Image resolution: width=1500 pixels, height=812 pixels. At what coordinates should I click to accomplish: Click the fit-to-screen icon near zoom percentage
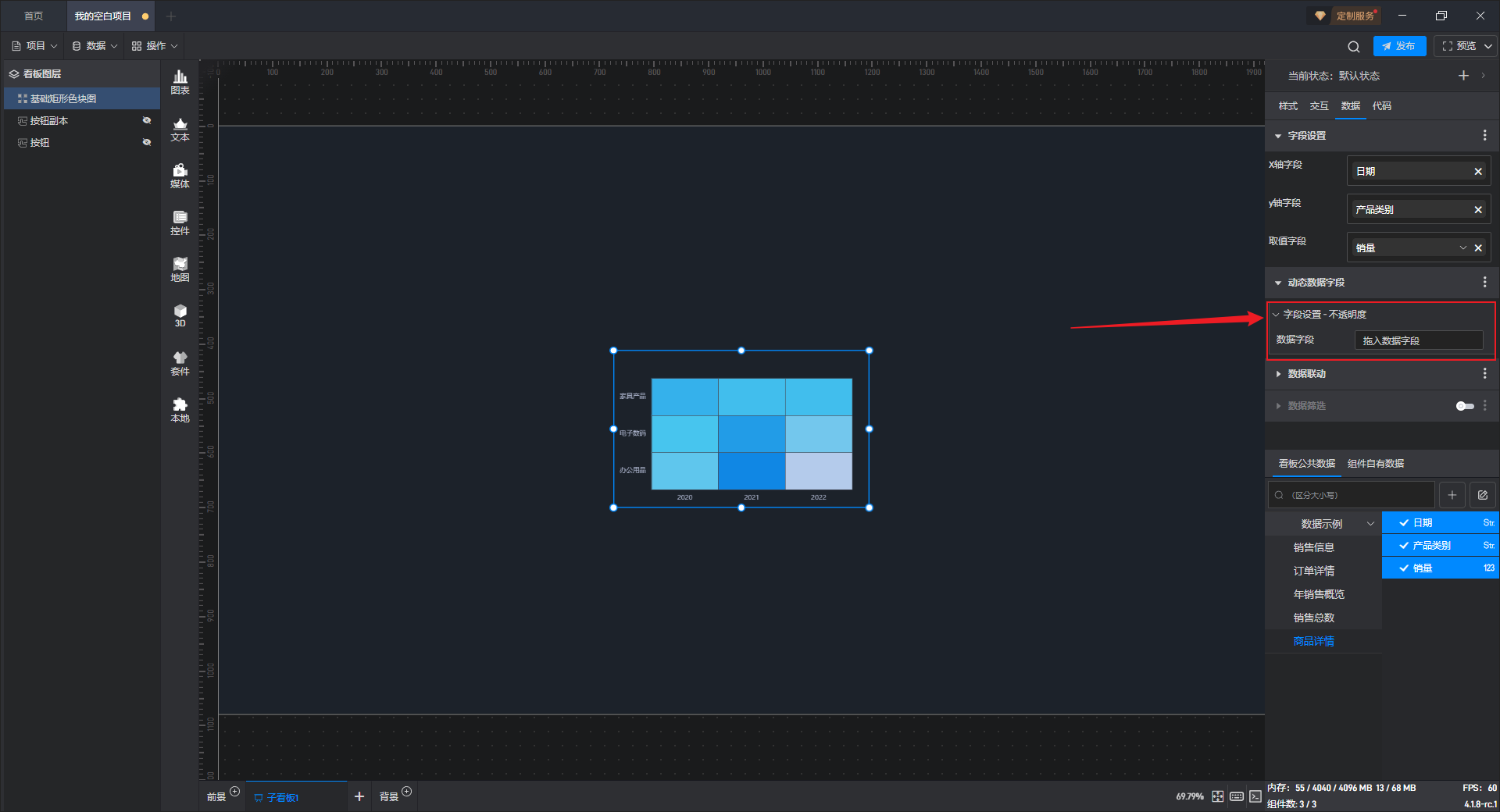[x=1218, y=796]
